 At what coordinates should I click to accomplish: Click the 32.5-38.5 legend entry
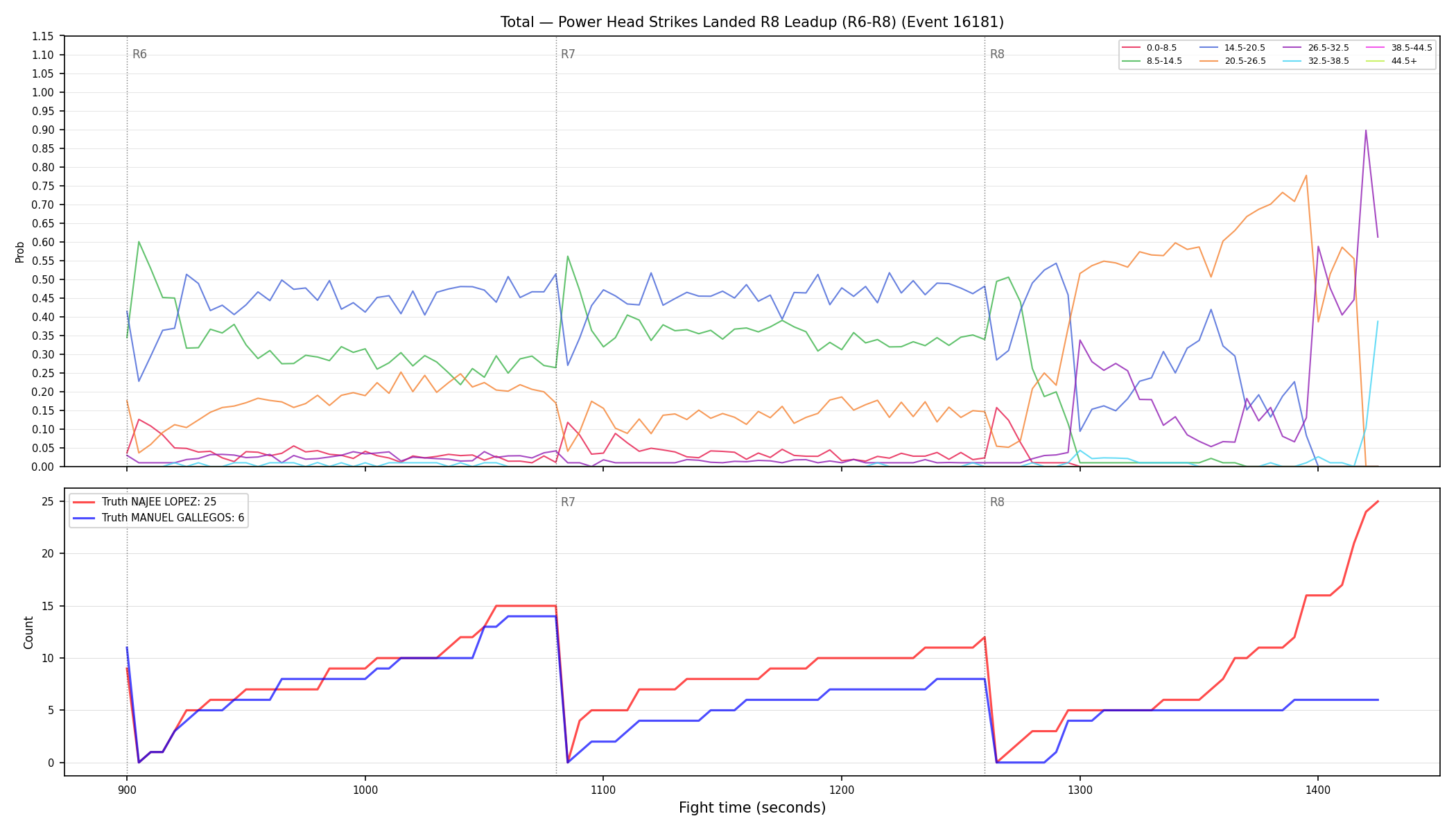[1317, 61]
